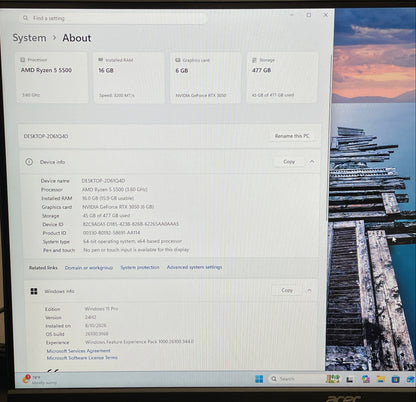Image resolution: width=416 pixels, height=402 pixels.
Task: Open the Outlook mail icon on the taskbar
Action: coord(410,379)
